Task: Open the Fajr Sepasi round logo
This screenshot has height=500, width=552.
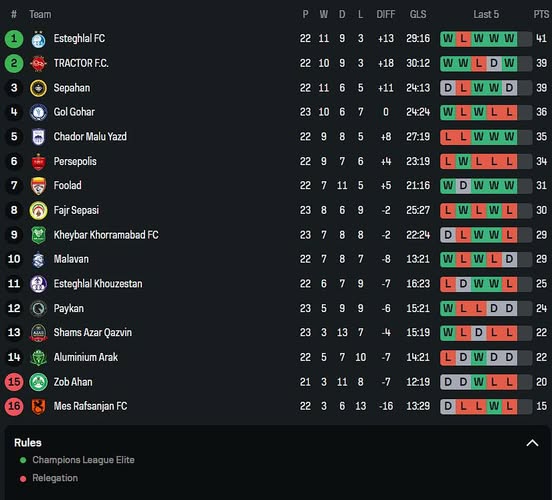Action: pyautogui.click(x=38, y=211)
